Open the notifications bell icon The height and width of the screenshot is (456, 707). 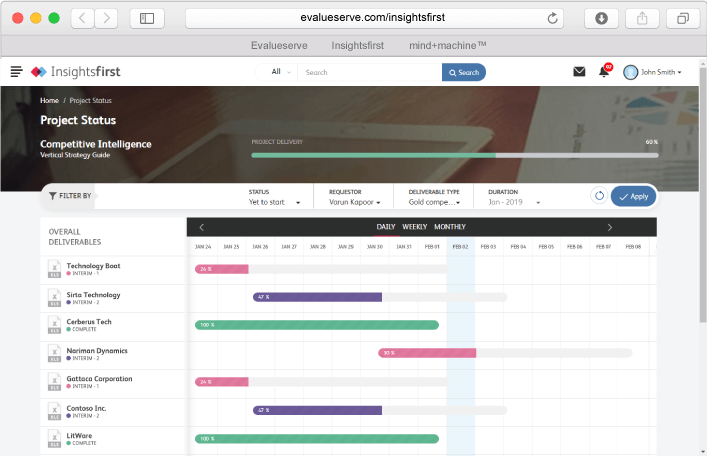pos(604,72)
